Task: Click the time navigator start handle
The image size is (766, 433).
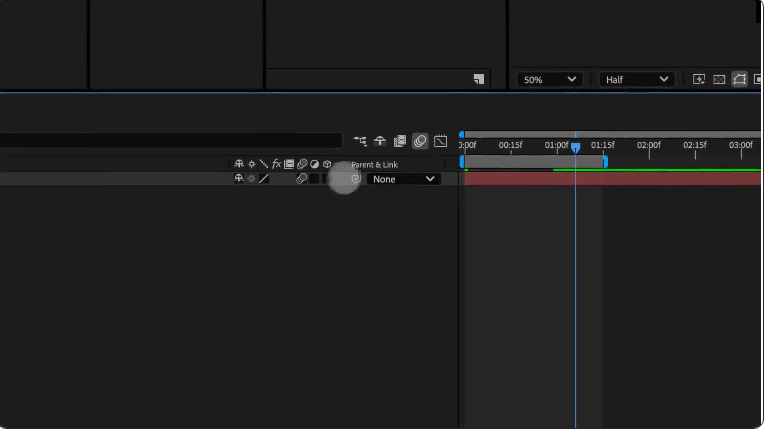Action: 462,134
